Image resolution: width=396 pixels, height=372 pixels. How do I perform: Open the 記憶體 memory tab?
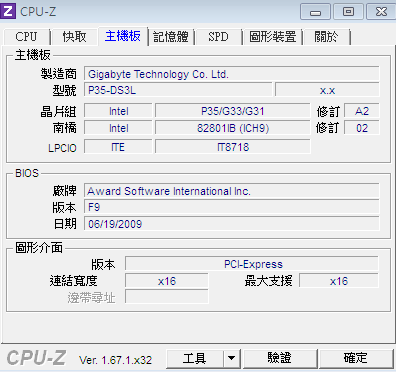pyautogui.click(x=171, y=37)
